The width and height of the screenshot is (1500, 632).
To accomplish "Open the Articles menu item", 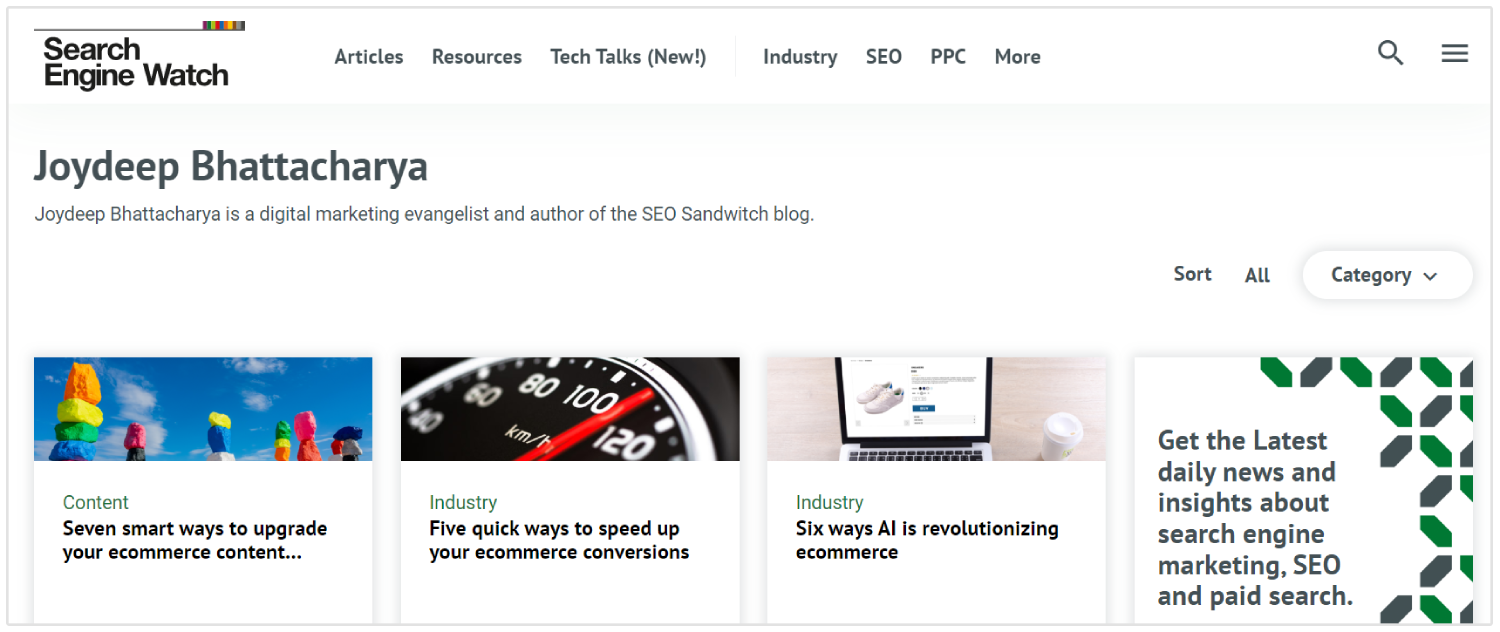I will (x=369, y=57).
